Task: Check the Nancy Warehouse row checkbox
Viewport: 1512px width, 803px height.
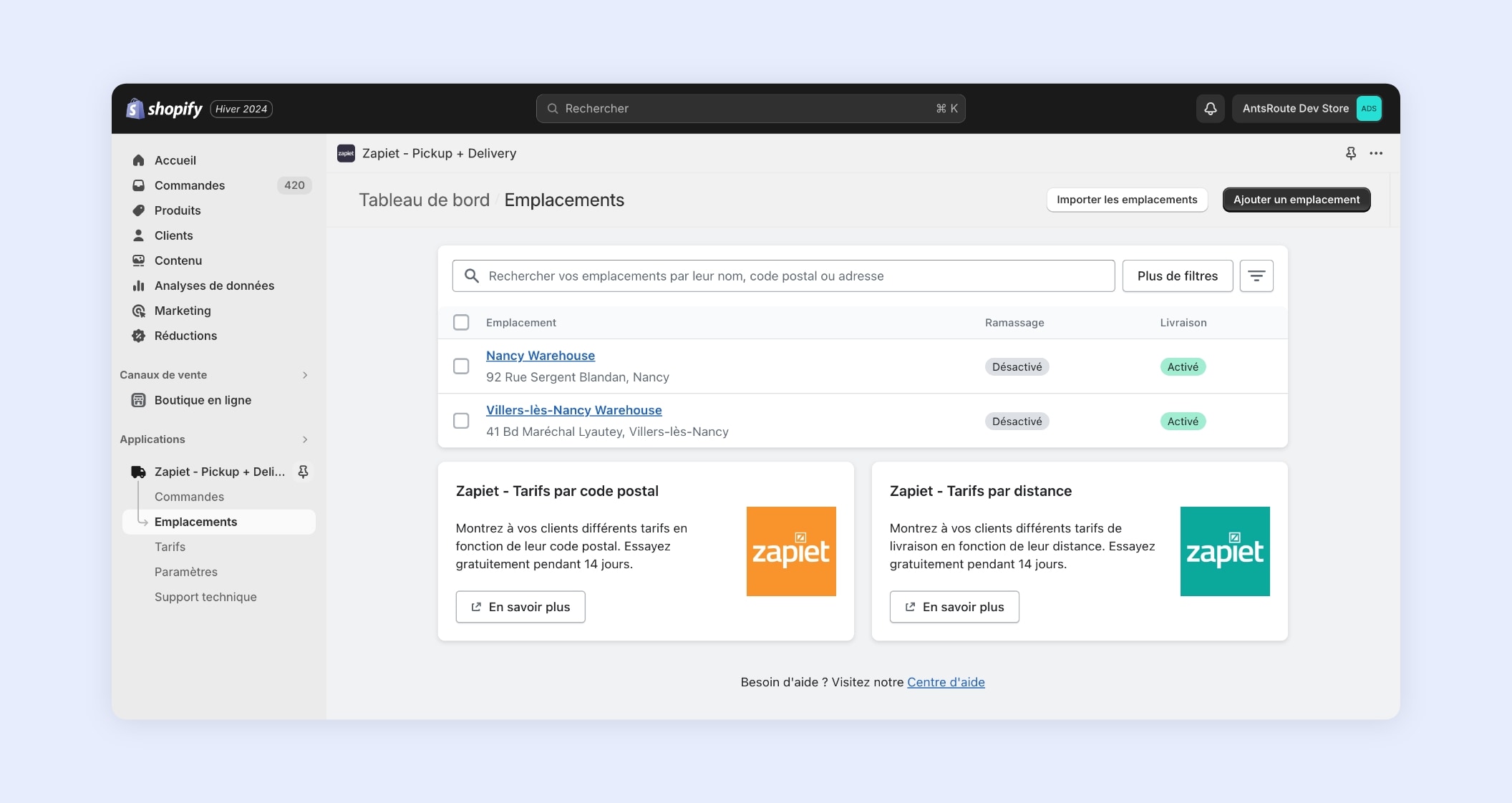Action: tap(461, 366)
